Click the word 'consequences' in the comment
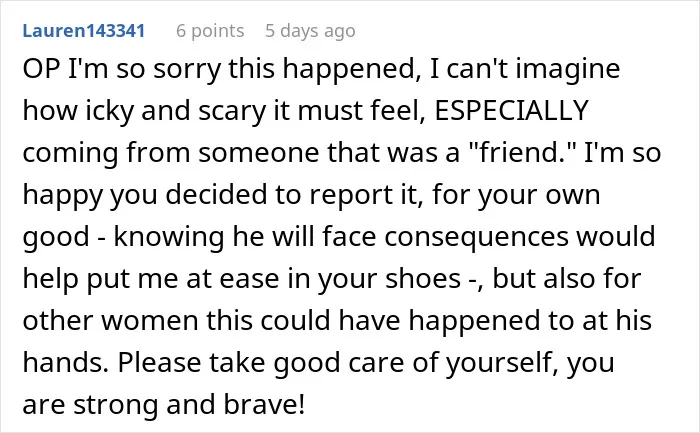Viewport: 700px width, 433px height. 476,237
